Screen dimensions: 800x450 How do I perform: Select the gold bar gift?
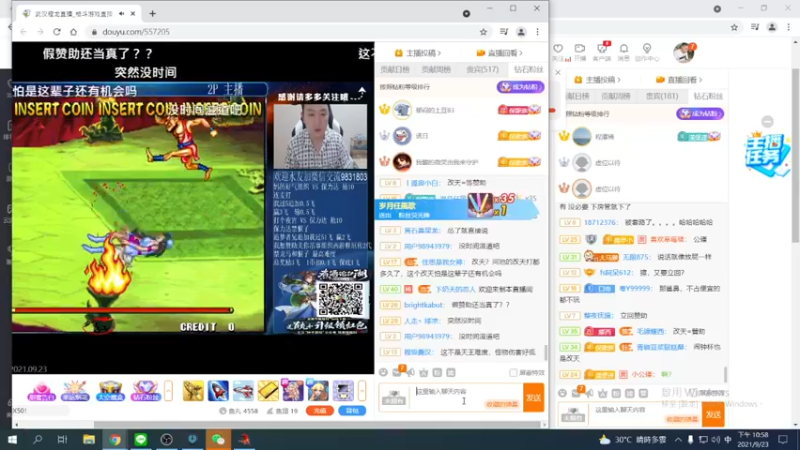(268, 391)
